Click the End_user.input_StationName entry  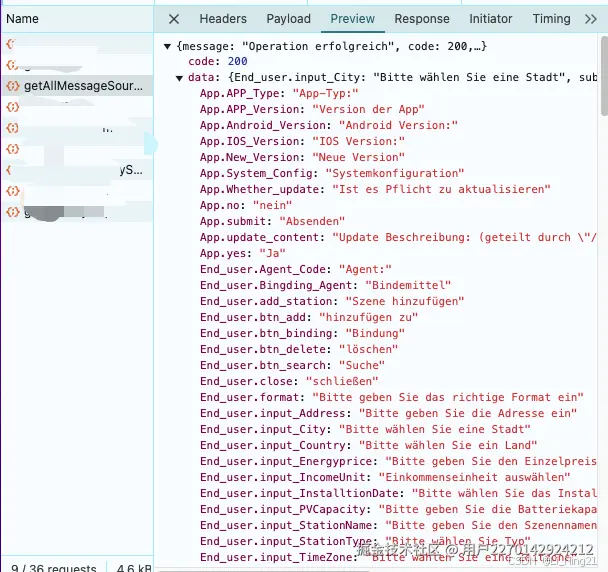(x=398, y=525)
